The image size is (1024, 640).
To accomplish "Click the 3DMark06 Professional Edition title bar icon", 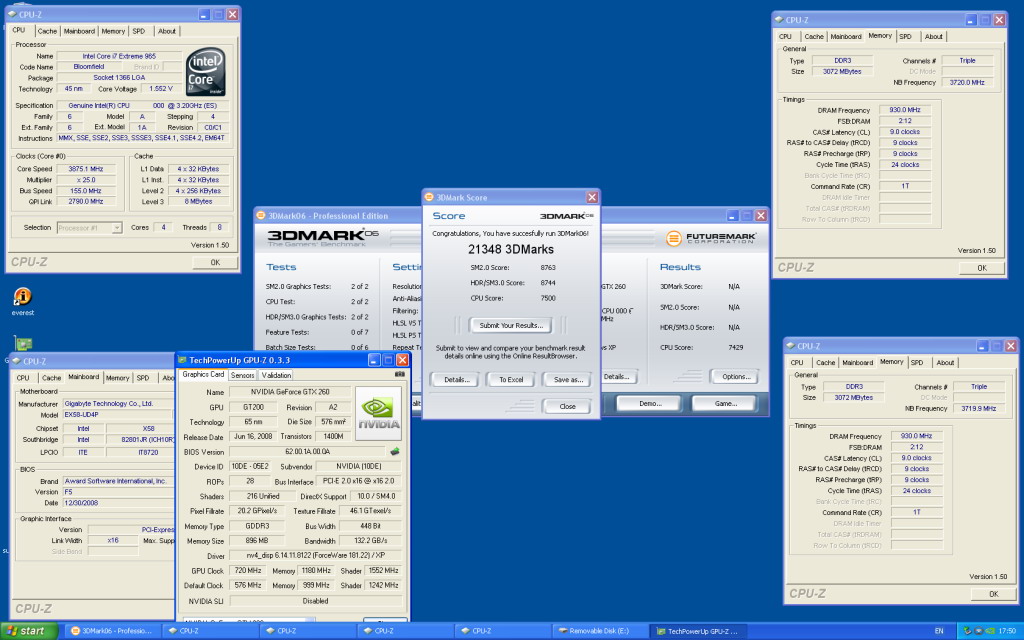I will coord(261,216).
